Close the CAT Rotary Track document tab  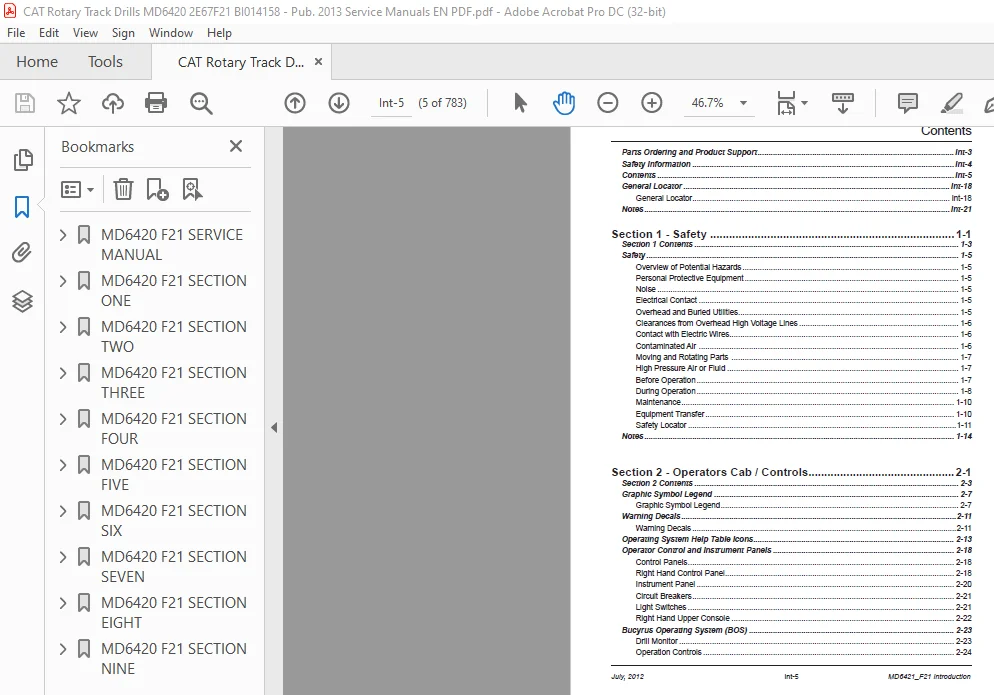click(318, 62)
